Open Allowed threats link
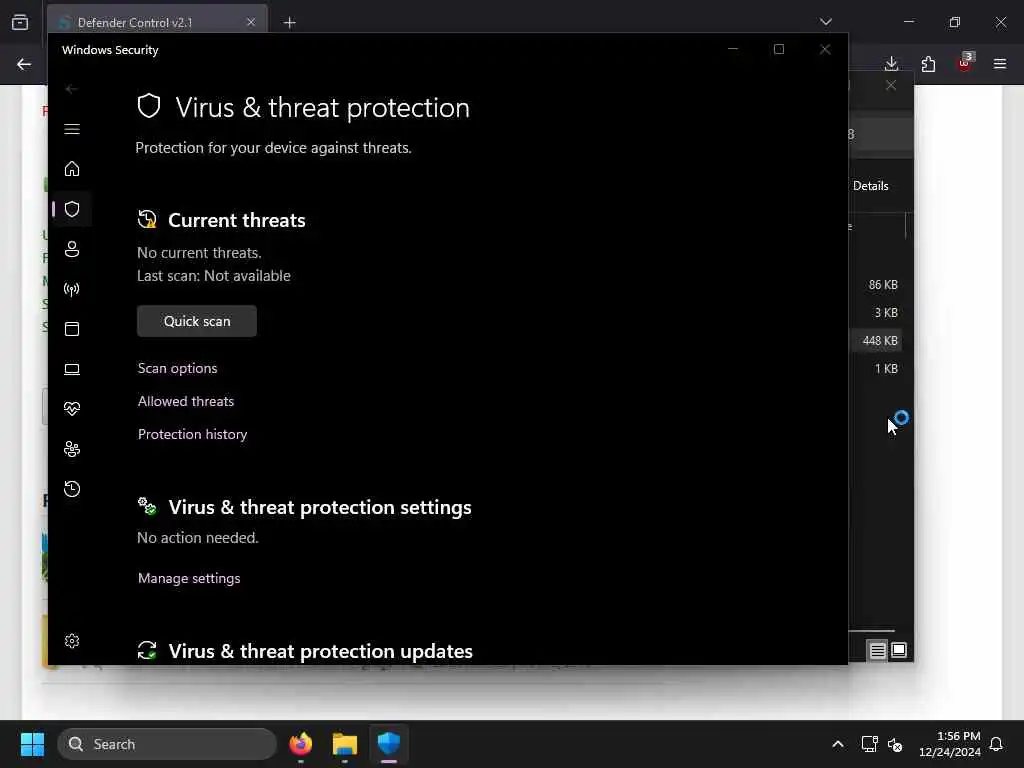Image resolution: width=1024 pixels, height=768 pixels. click(186, 401)
